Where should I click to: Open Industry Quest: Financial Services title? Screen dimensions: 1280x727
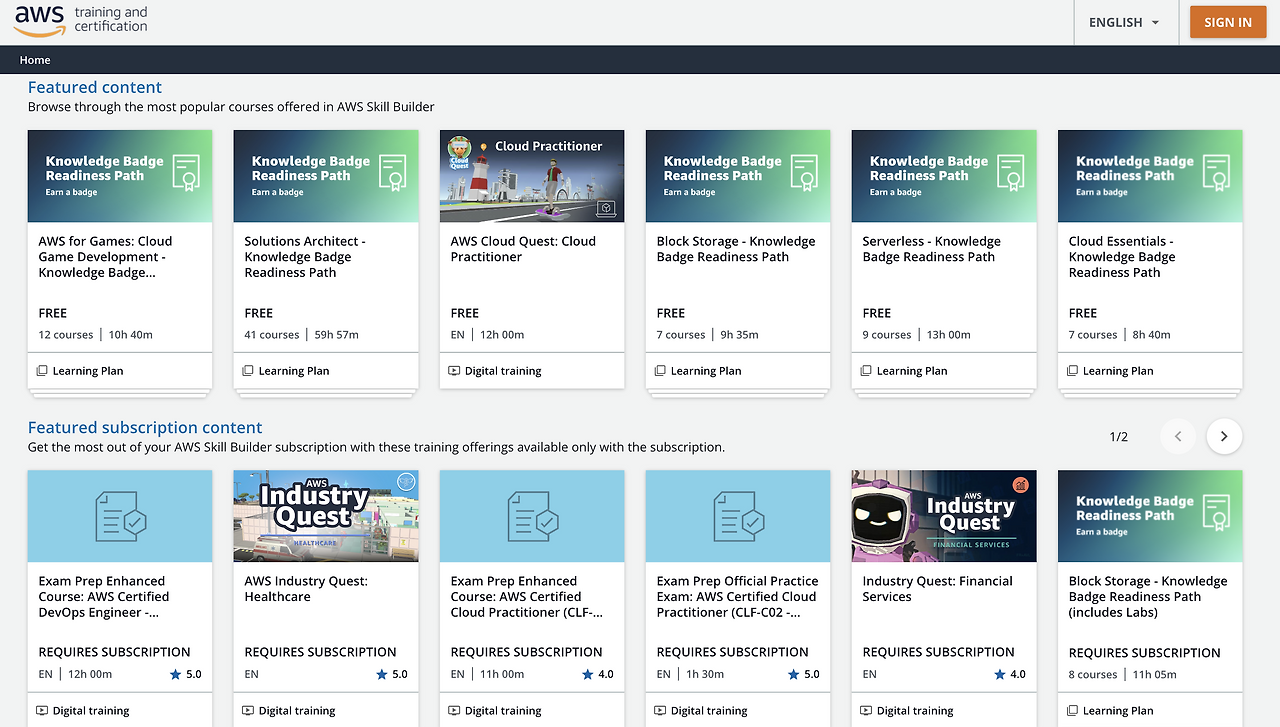click(937, 589)
